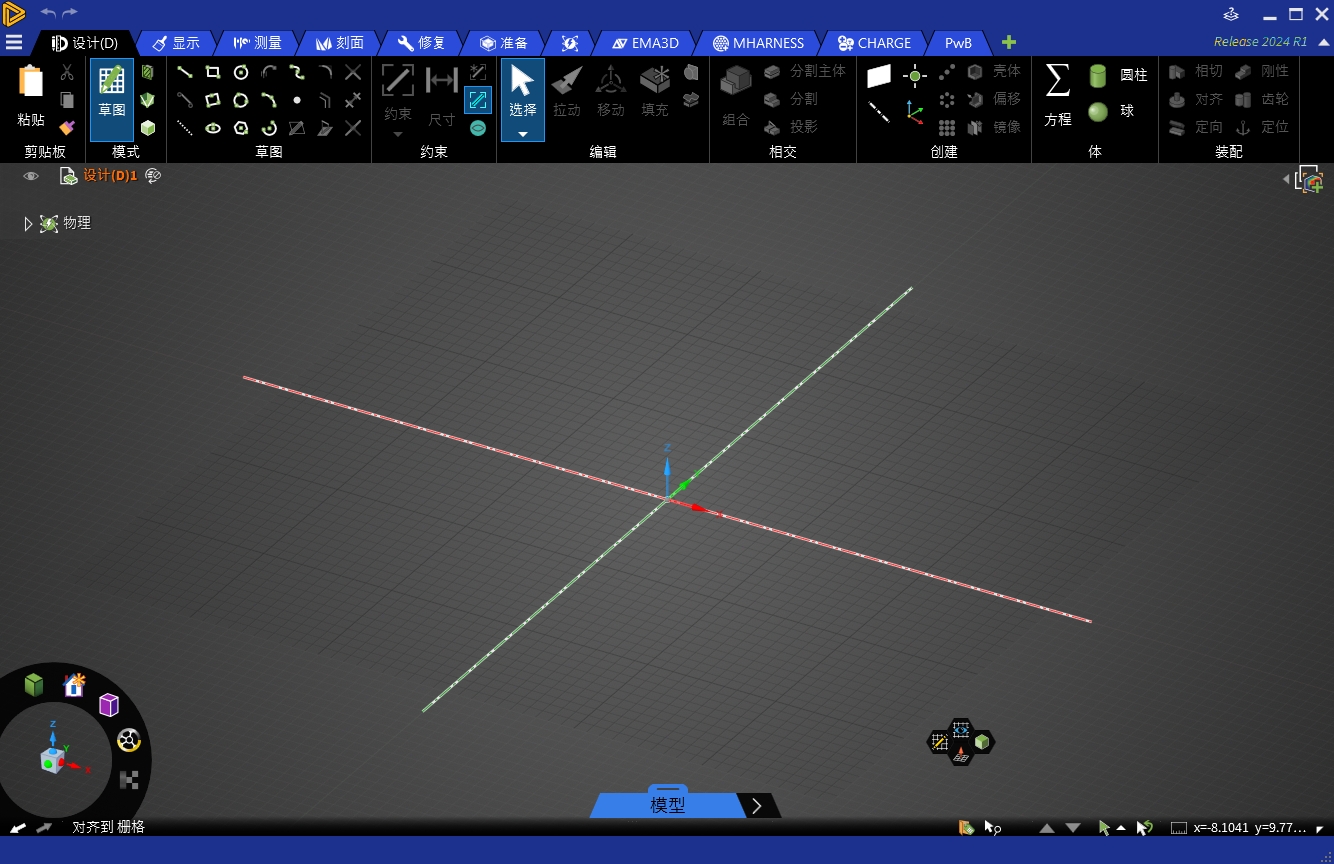Click the Rectangle sketch tool
Viewport: 1334px width, 864px height.
[x=213, y=72]
